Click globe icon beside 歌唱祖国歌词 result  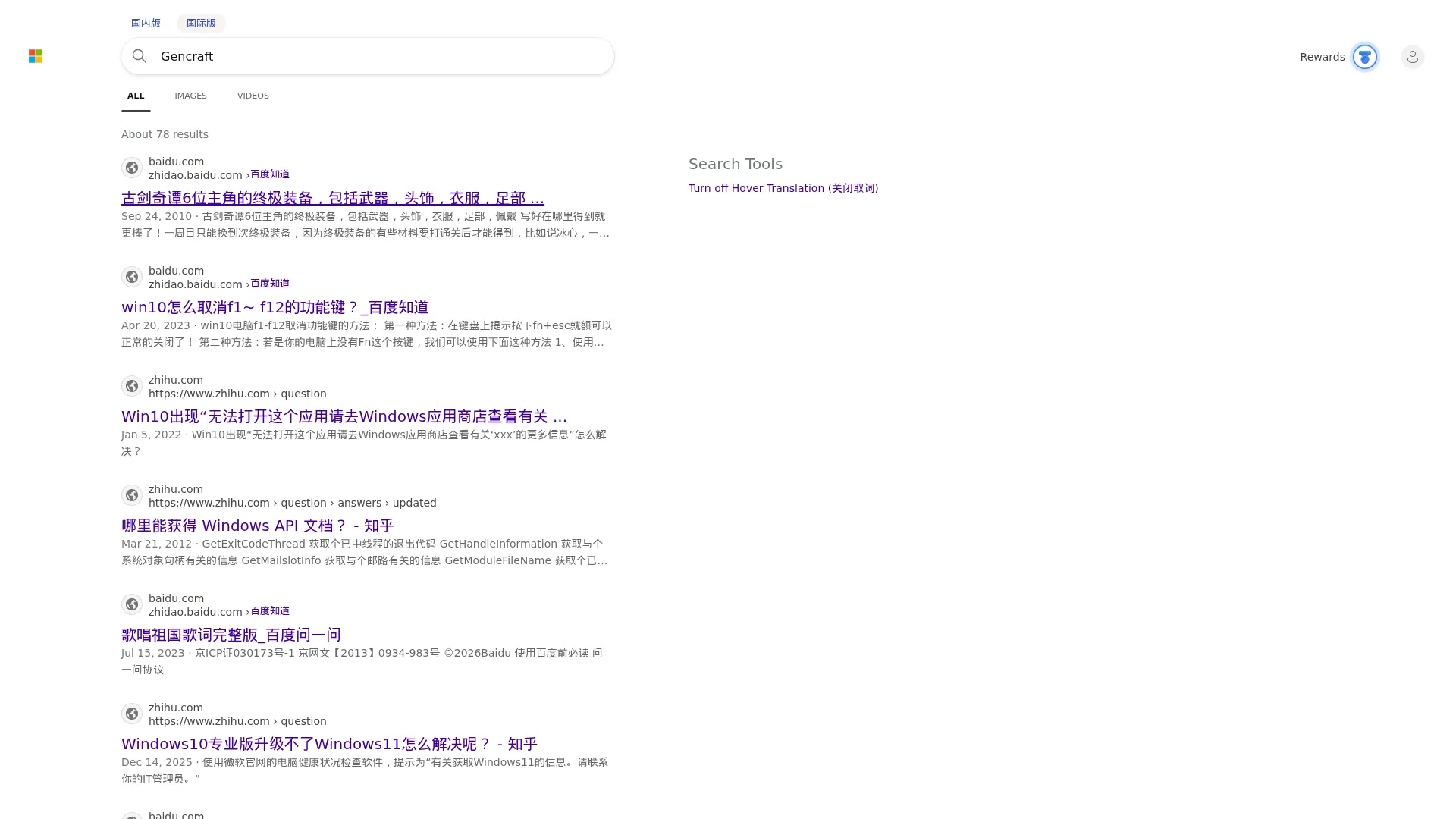point(132,604)
